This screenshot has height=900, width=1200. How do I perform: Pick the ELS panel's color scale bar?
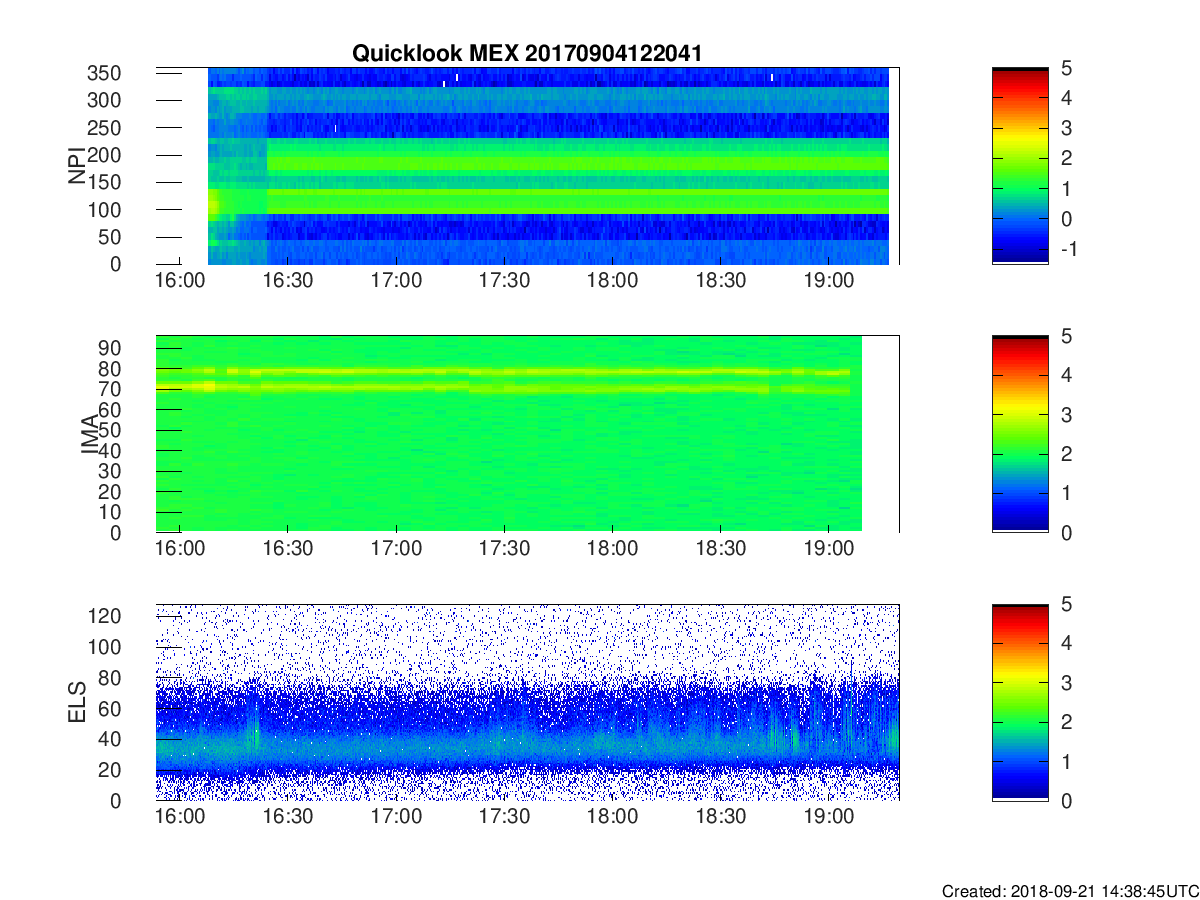[1020, 702]
